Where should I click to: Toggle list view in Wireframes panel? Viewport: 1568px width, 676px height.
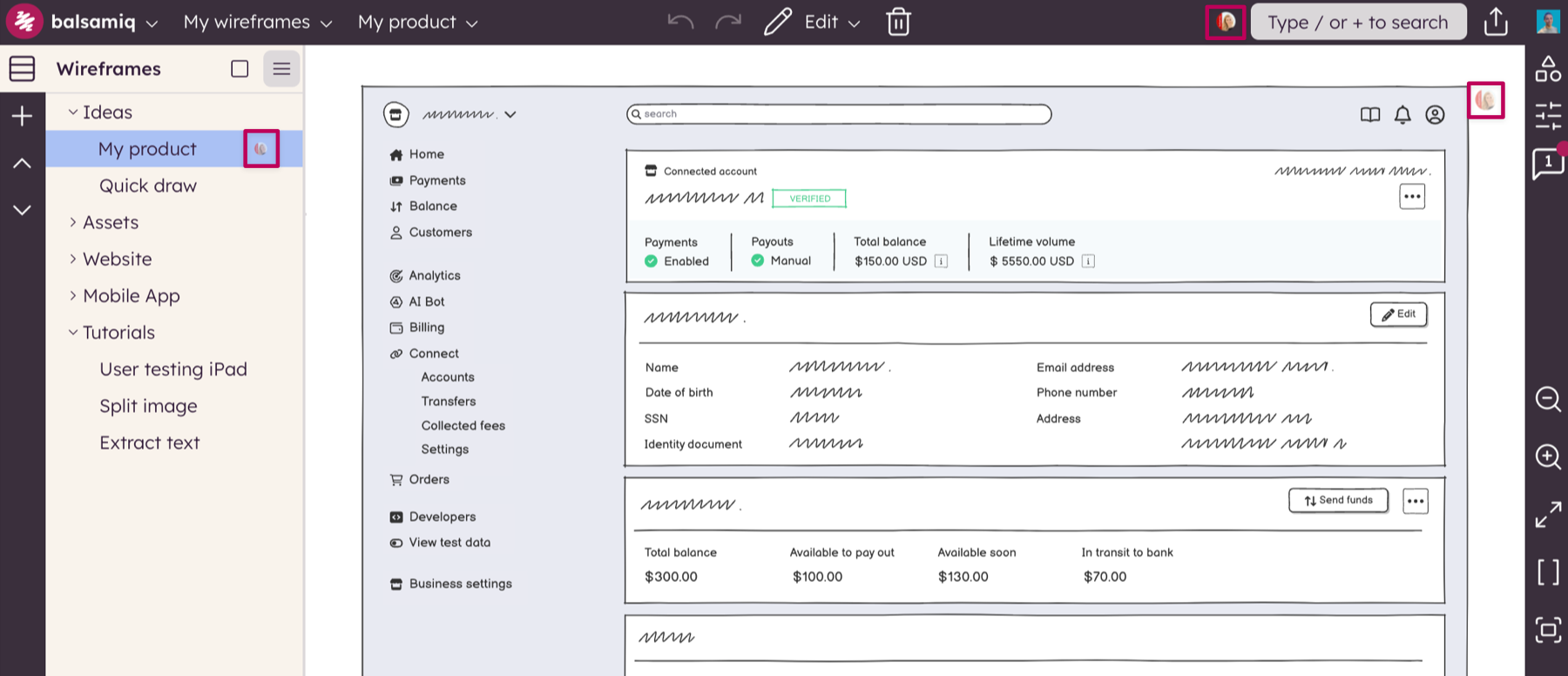click(x=281, y=69)
